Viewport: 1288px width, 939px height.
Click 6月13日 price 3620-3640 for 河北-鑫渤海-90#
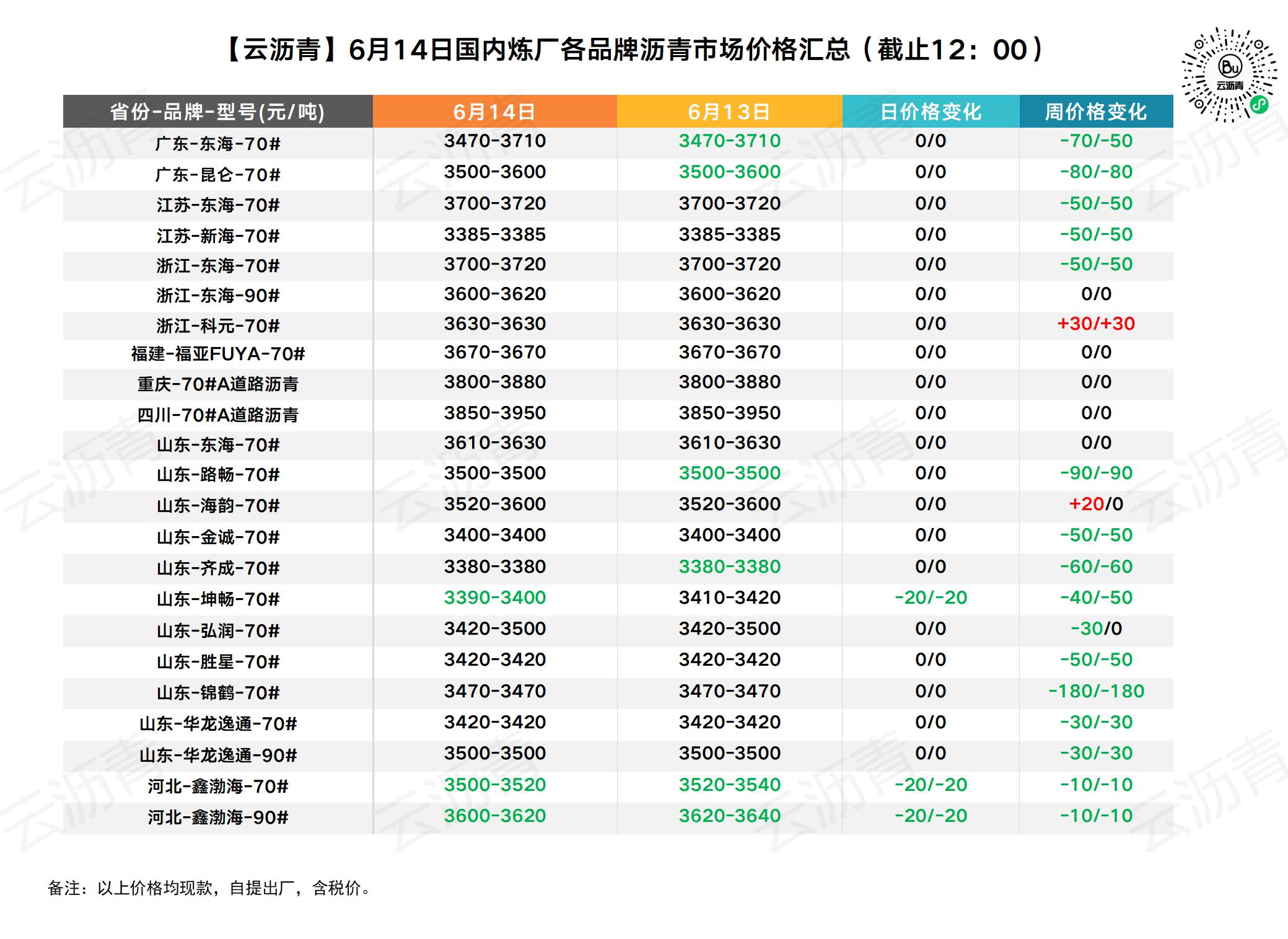(729, 816)
